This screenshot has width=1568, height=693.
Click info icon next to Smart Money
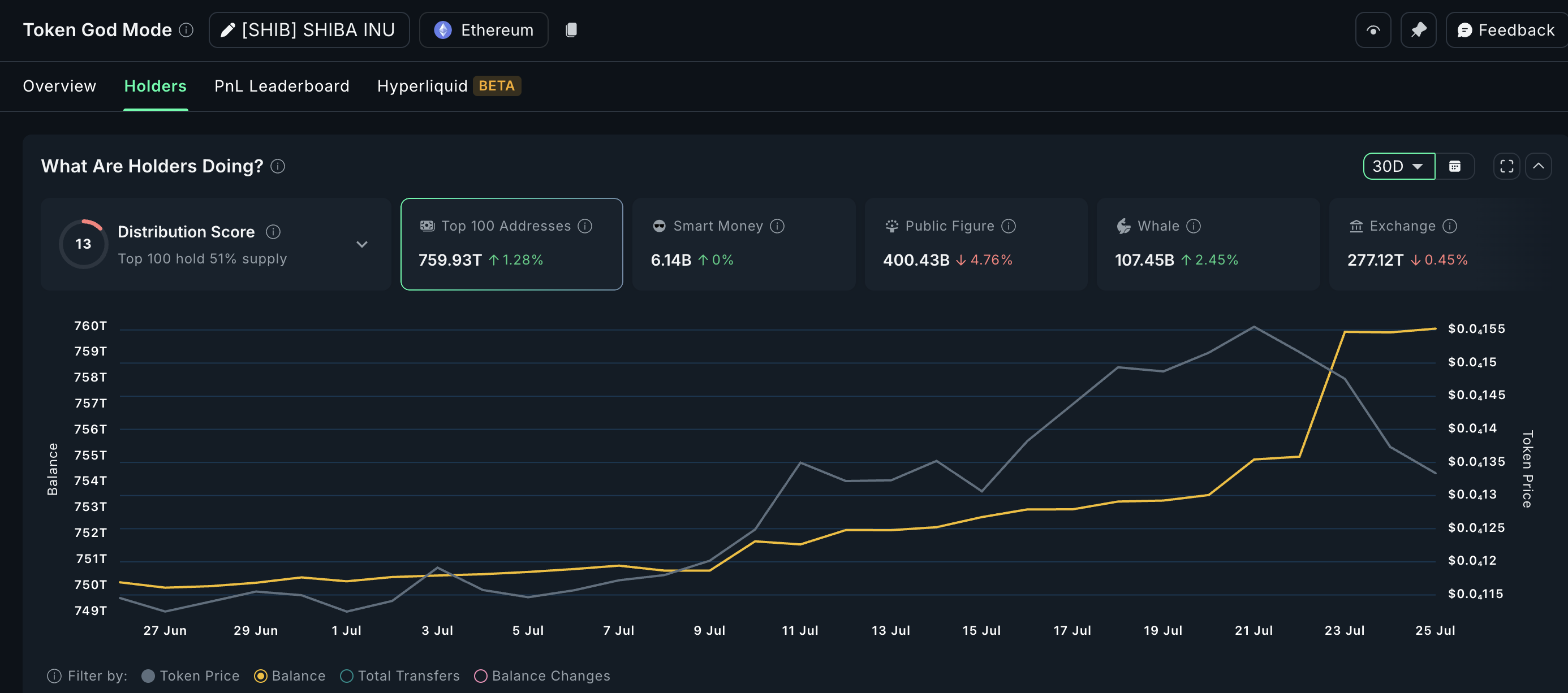[777, 226]
